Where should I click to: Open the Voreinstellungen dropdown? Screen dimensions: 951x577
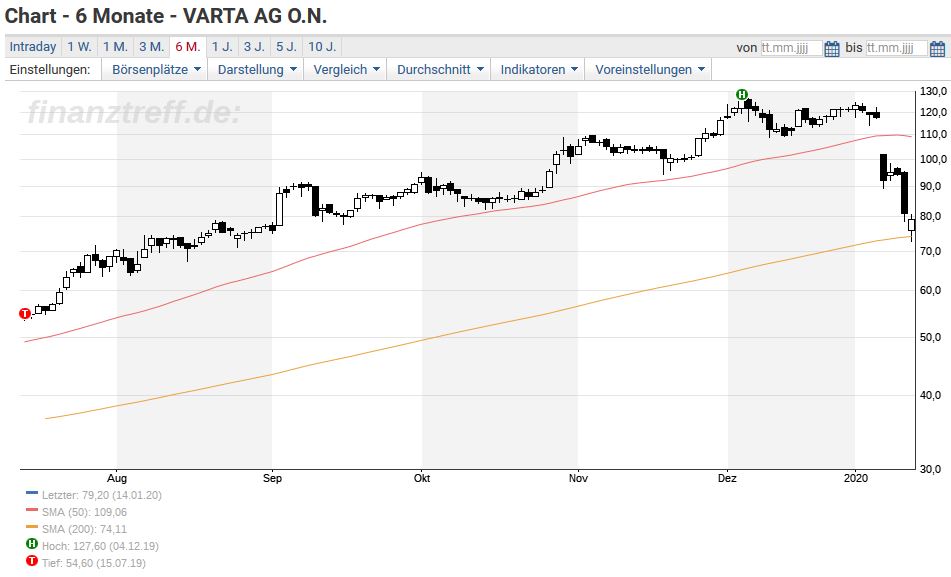point(649,70)
